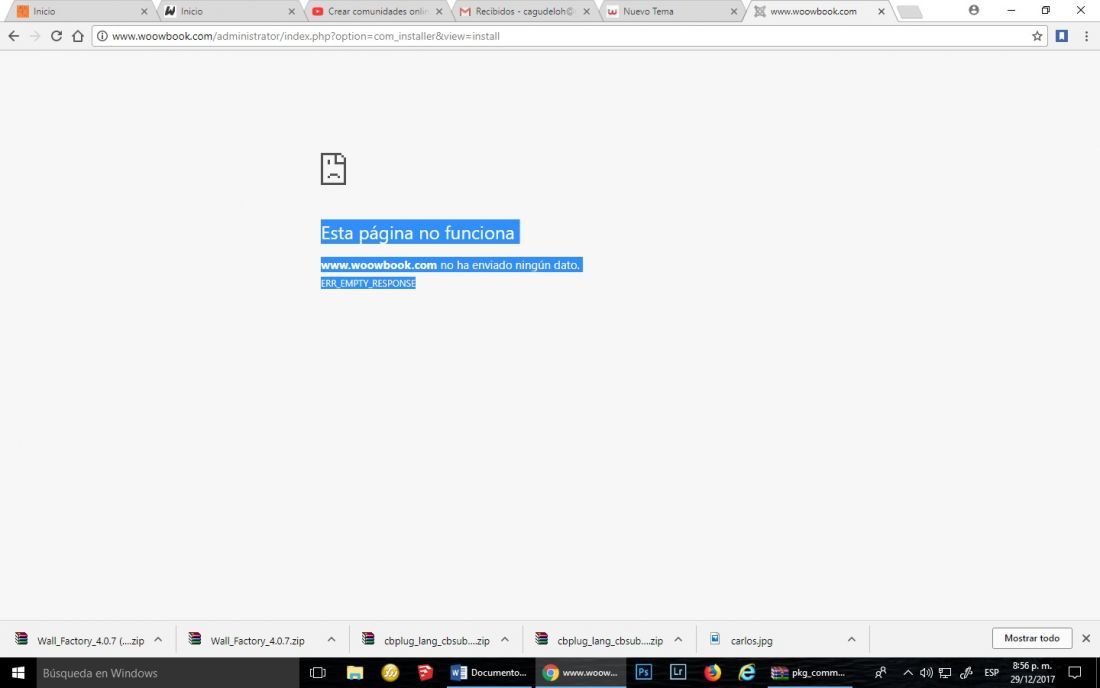Open the browser home page
The image size is (1100, 688).
[x=78, y=36]
